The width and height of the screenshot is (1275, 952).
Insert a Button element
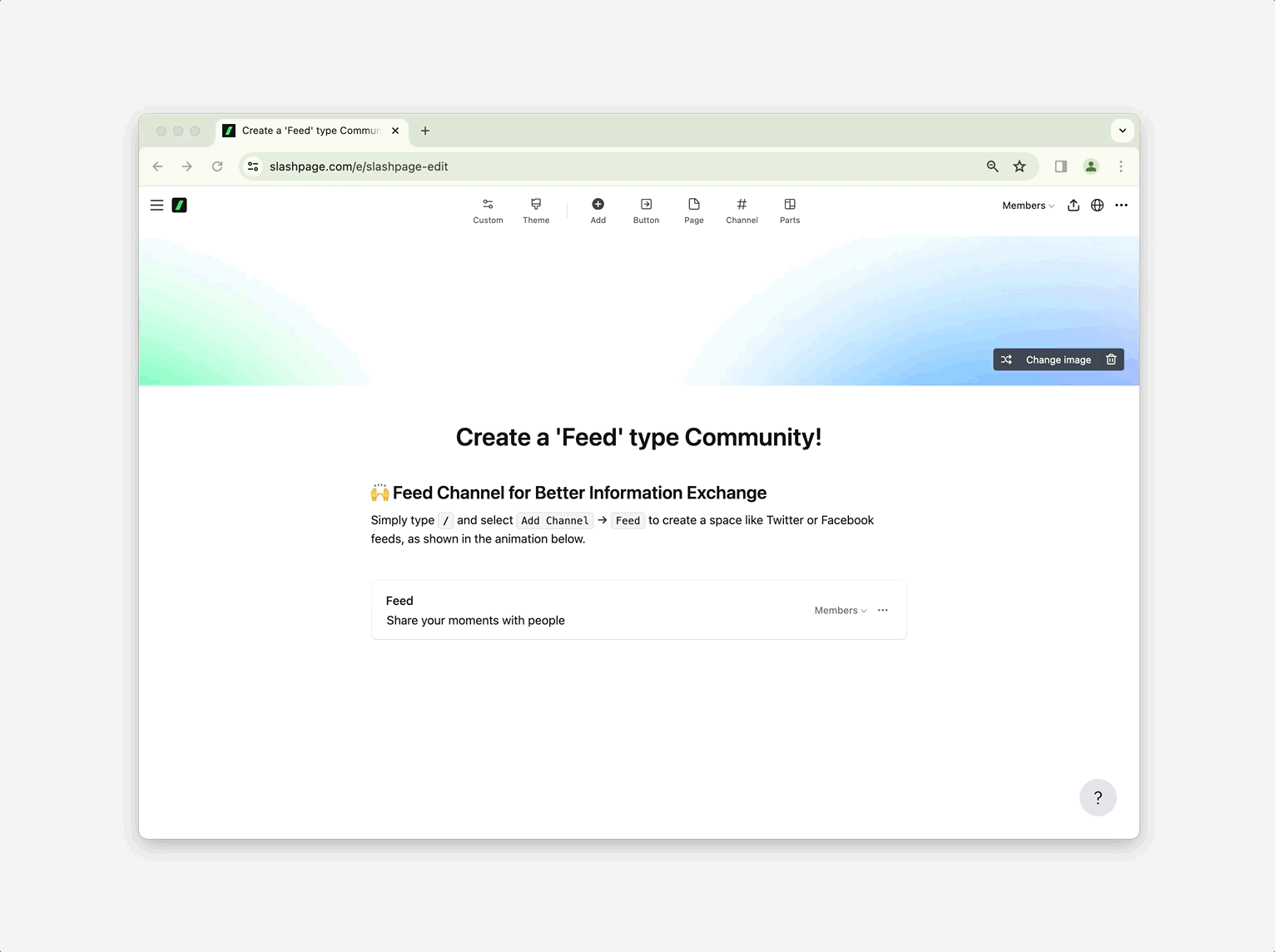click(646, 211)
